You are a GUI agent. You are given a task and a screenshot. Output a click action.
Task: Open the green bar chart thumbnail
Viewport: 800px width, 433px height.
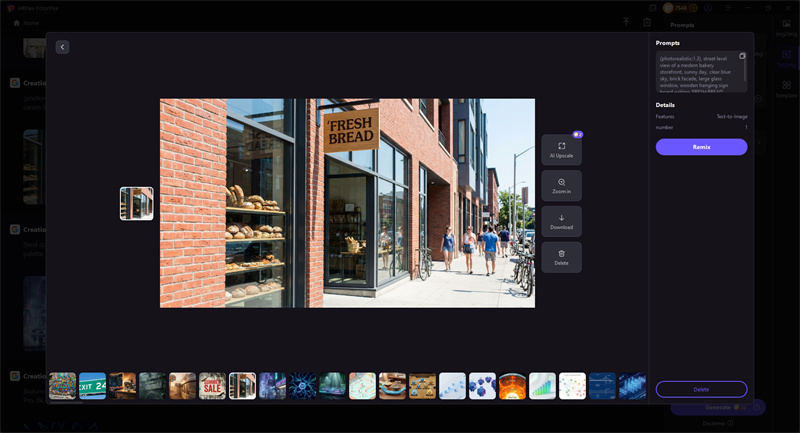(x=542, y=386)
